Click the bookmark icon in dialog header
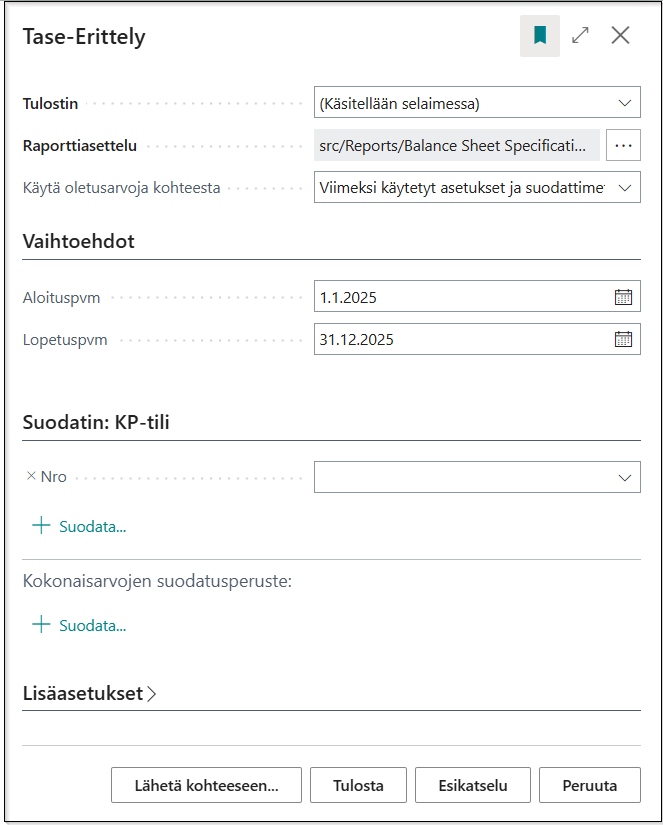The image size is (663, 825). (x=540, y=36)
